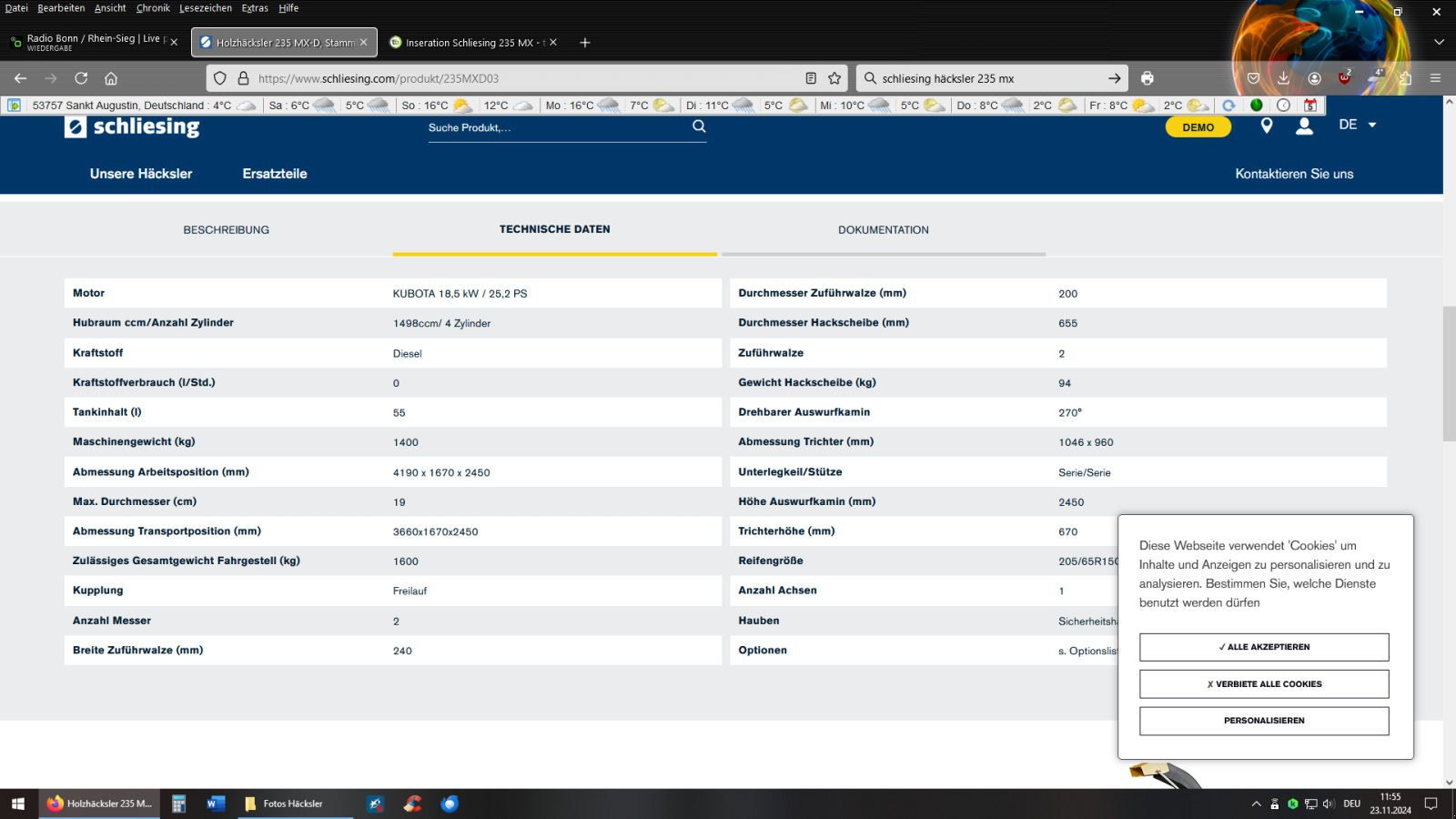1456x819 pixels.
Task: Open the Lesezeichen menu
Action: click(x=206, y=8)
